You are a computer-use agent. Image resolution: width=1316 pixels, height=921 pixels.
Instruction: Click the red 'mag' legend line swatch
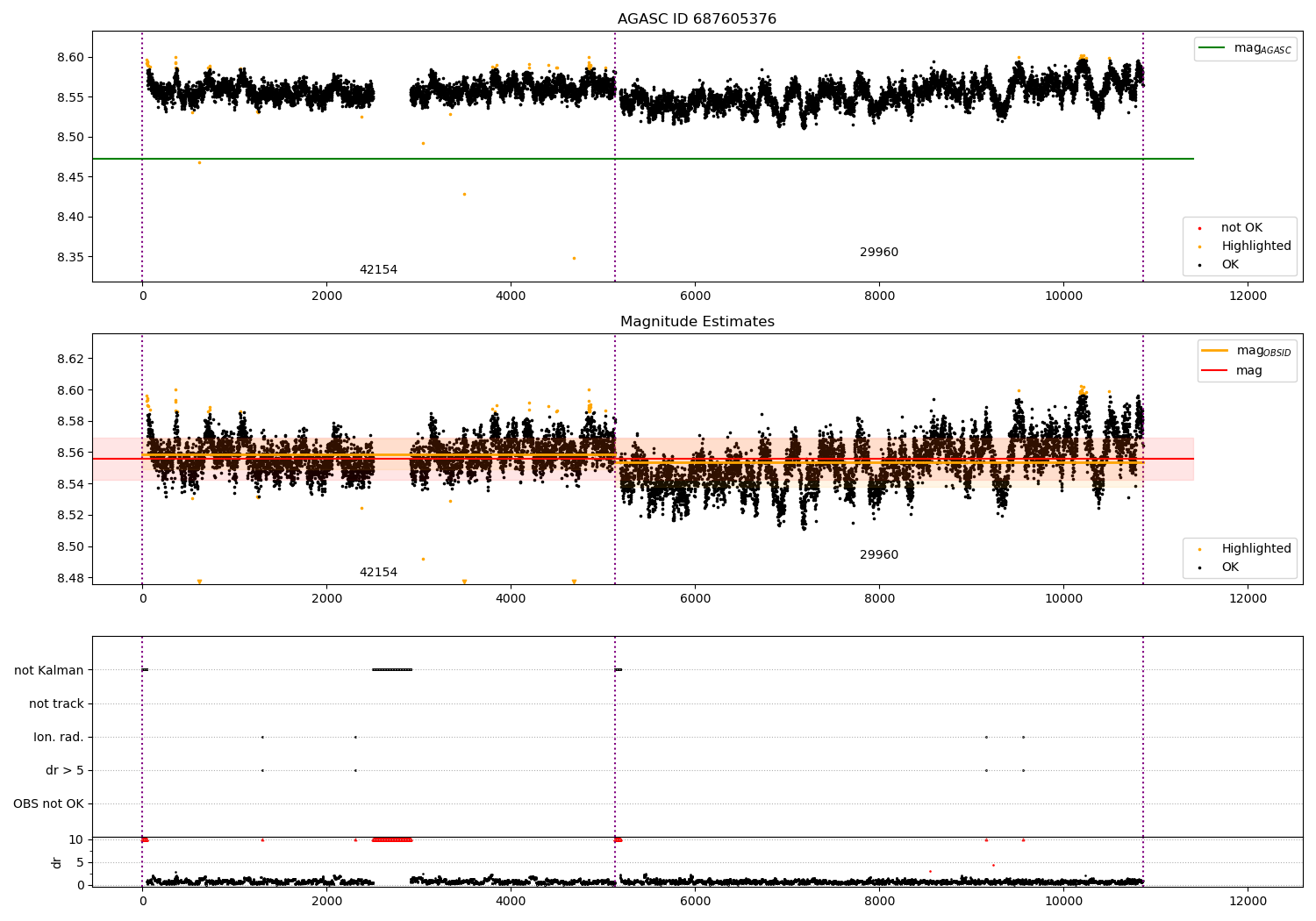(x=1214, y=370)
